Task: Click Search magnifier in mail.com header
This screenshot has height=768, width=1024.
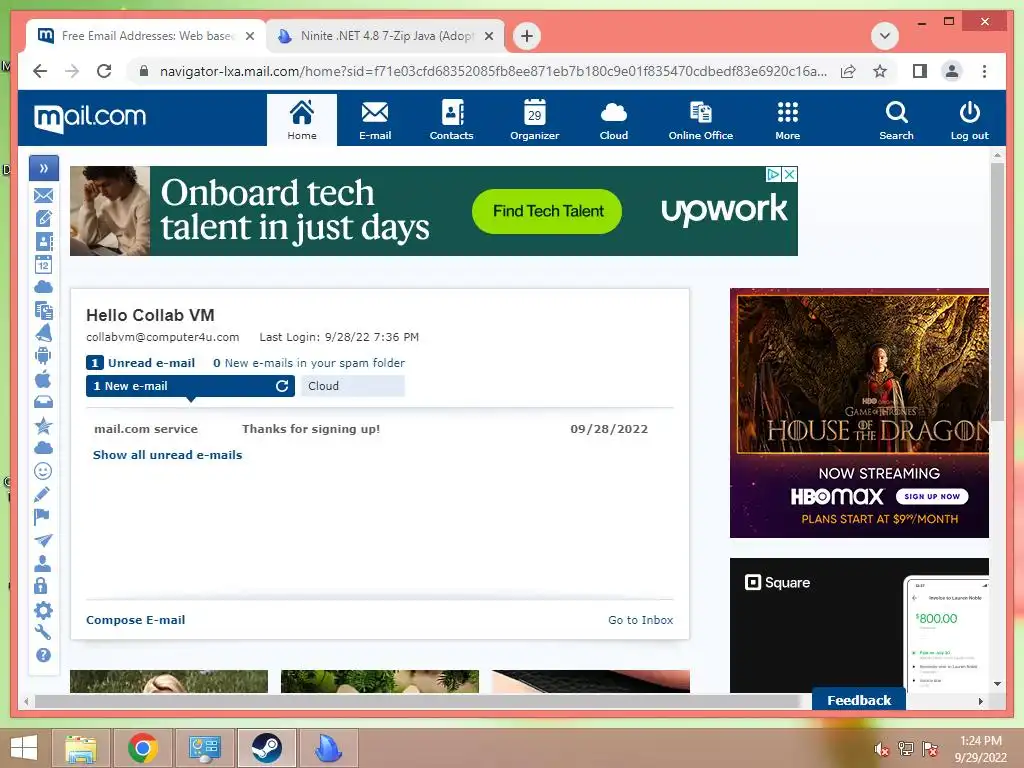Action: click(x=896, y=120)
